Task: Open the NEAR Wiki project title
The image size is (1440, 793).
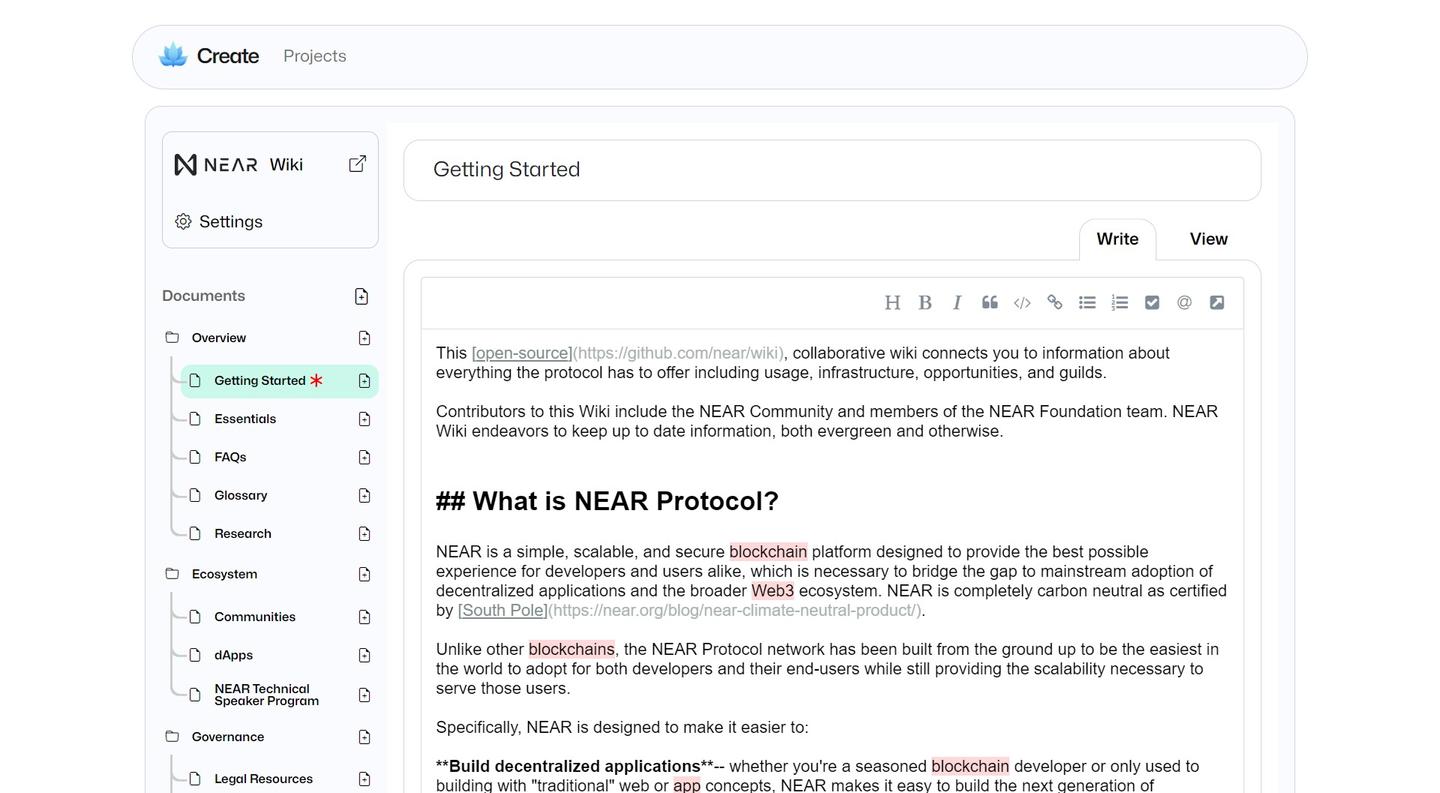Action: pyautogui.click(x=239, y=164)
